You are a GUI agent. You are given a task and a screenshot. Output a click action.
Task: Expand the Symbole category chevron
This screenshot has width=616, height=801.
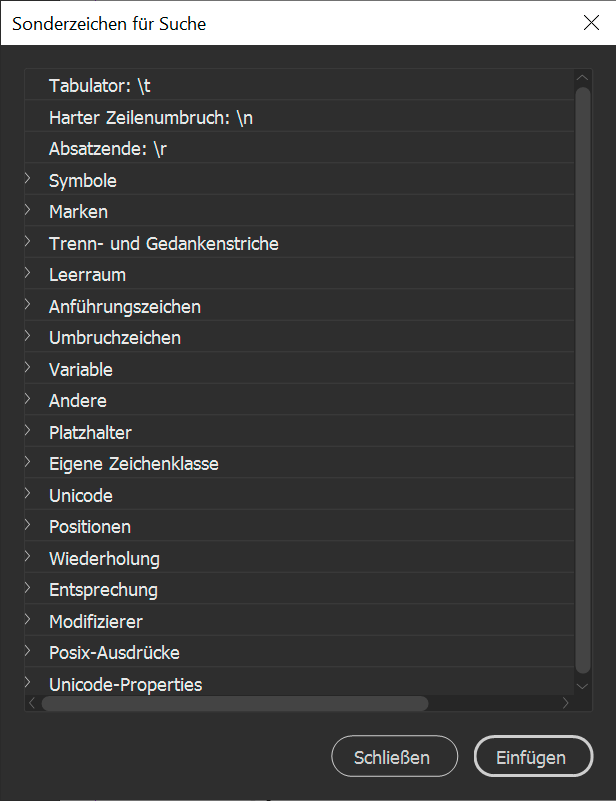click(x=28, y=178)
